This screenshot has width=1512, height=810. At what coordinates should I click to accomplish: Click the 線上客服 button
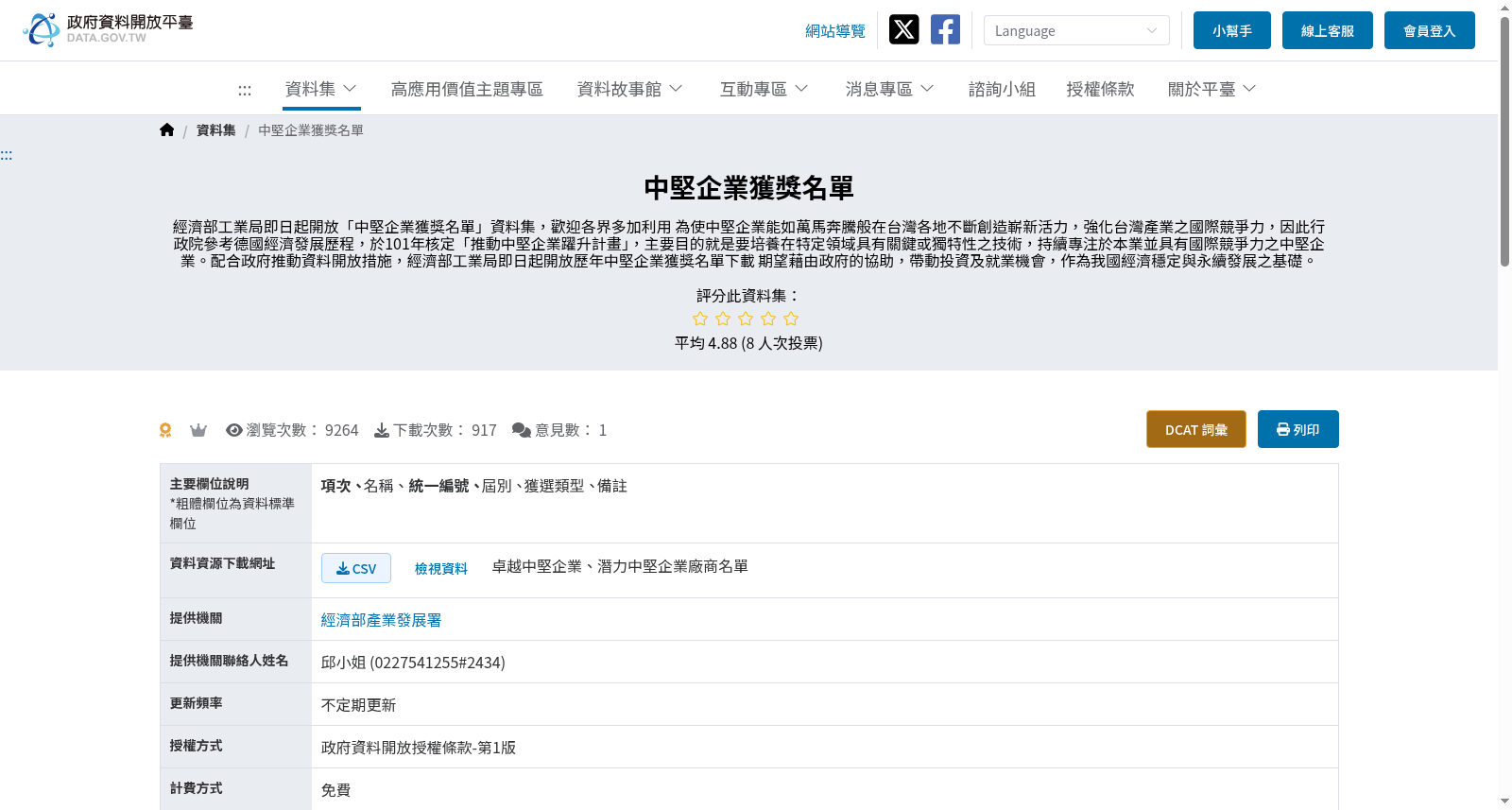(1328, 30)
